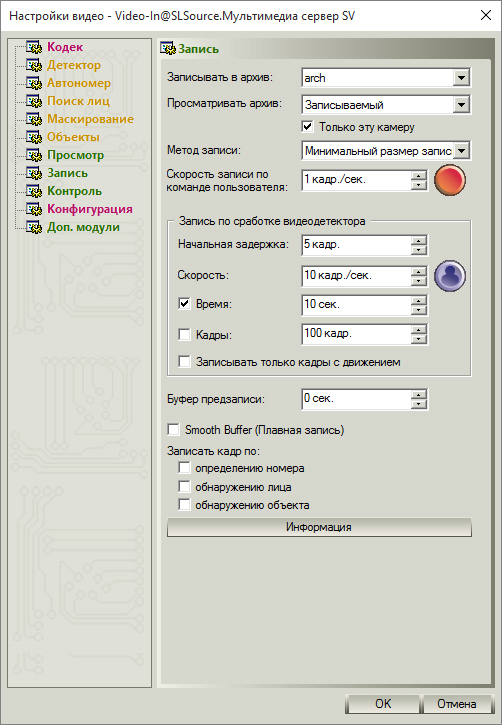Screen dimensions: 502x725
Task: Open the Маскирование section
Action: coord(91,119)
